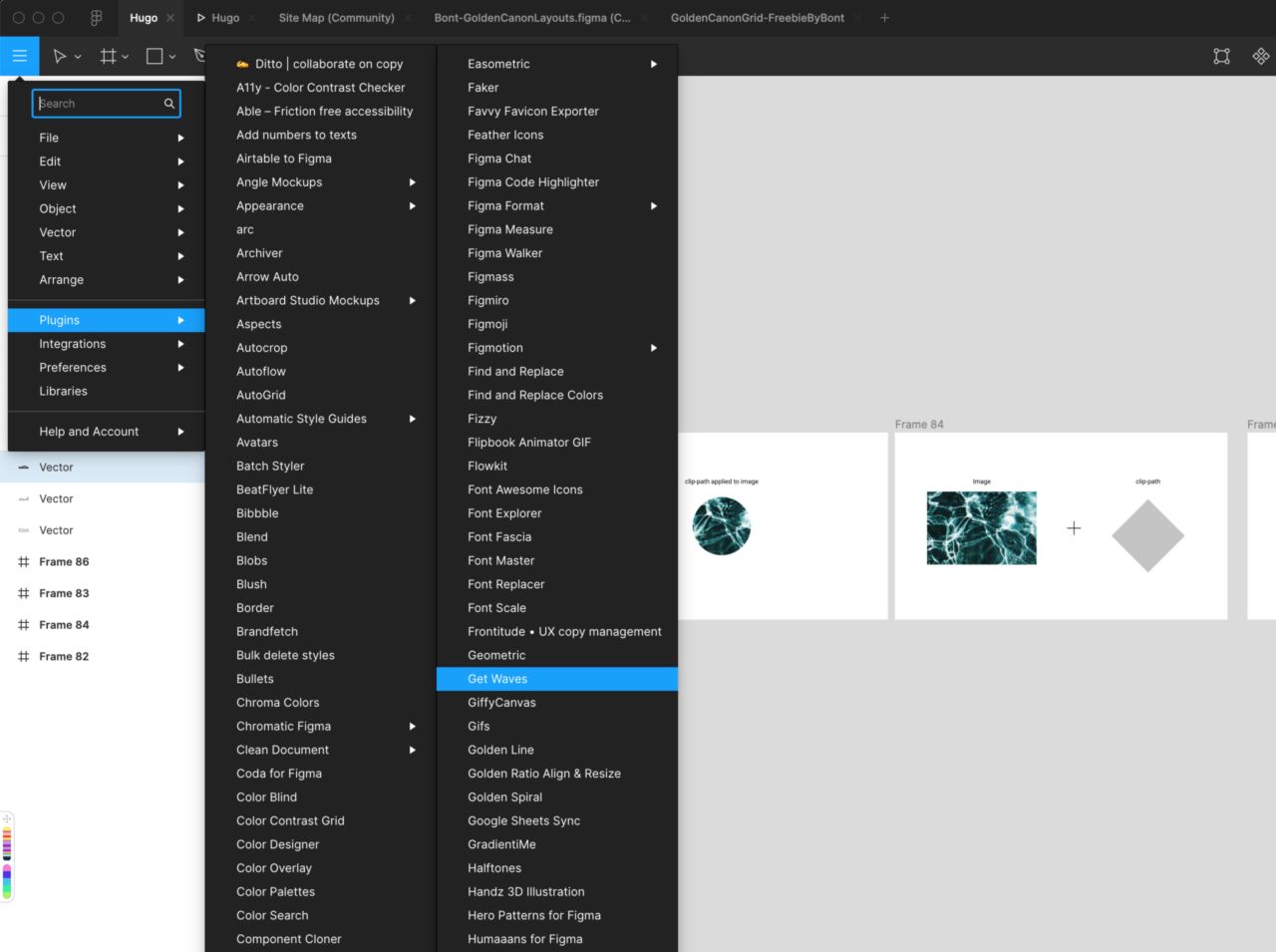Image resolution: width=1276 pixels, height=952 pixels.
Task: Click the circular clipped water image
Action: click(722, 526)
